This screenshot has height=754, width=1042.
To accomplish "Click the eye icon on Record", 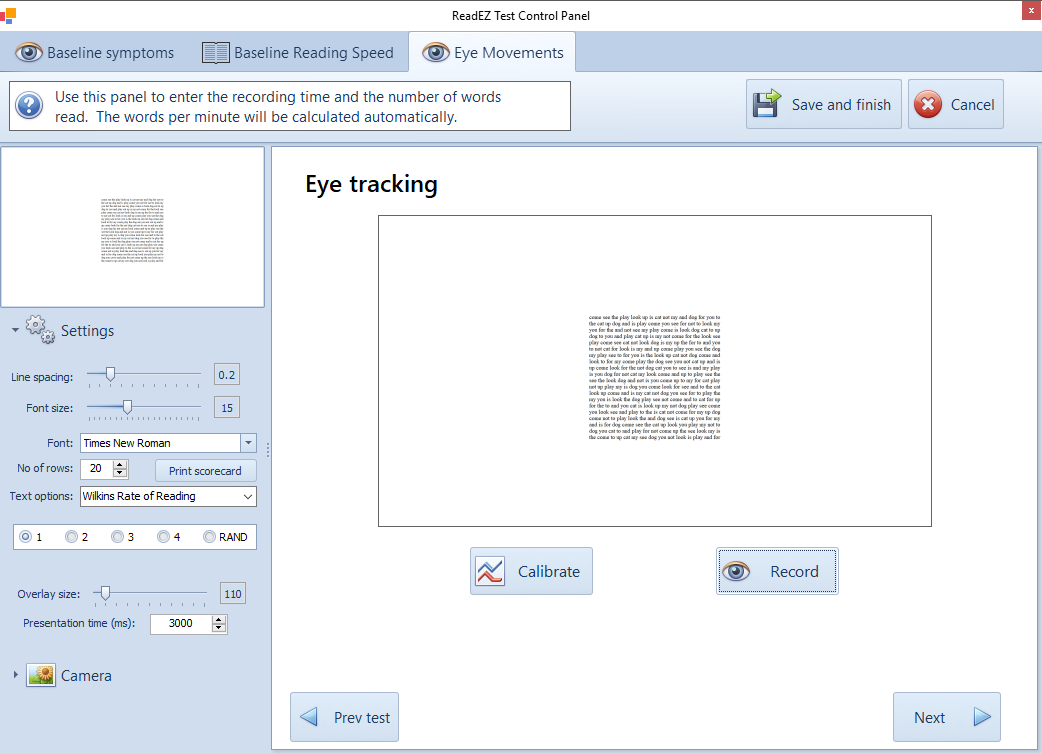I will click(x=737, y=572).
